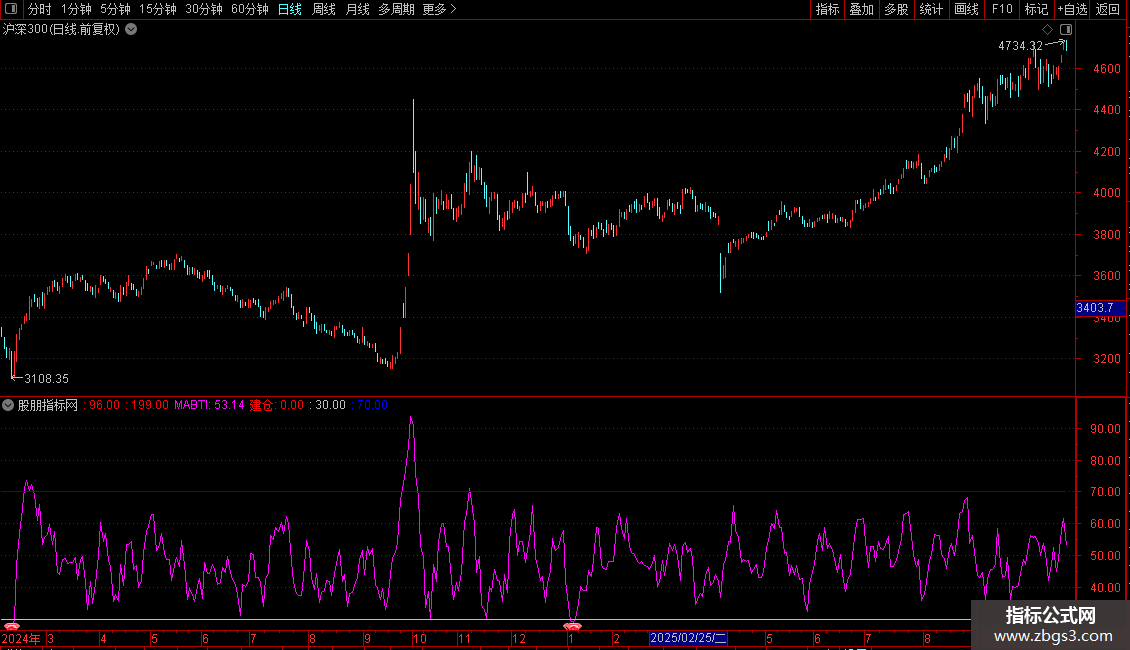Select the 日线 daily period tab
This screenshot has width=1130, height=650.
point(290,9)
